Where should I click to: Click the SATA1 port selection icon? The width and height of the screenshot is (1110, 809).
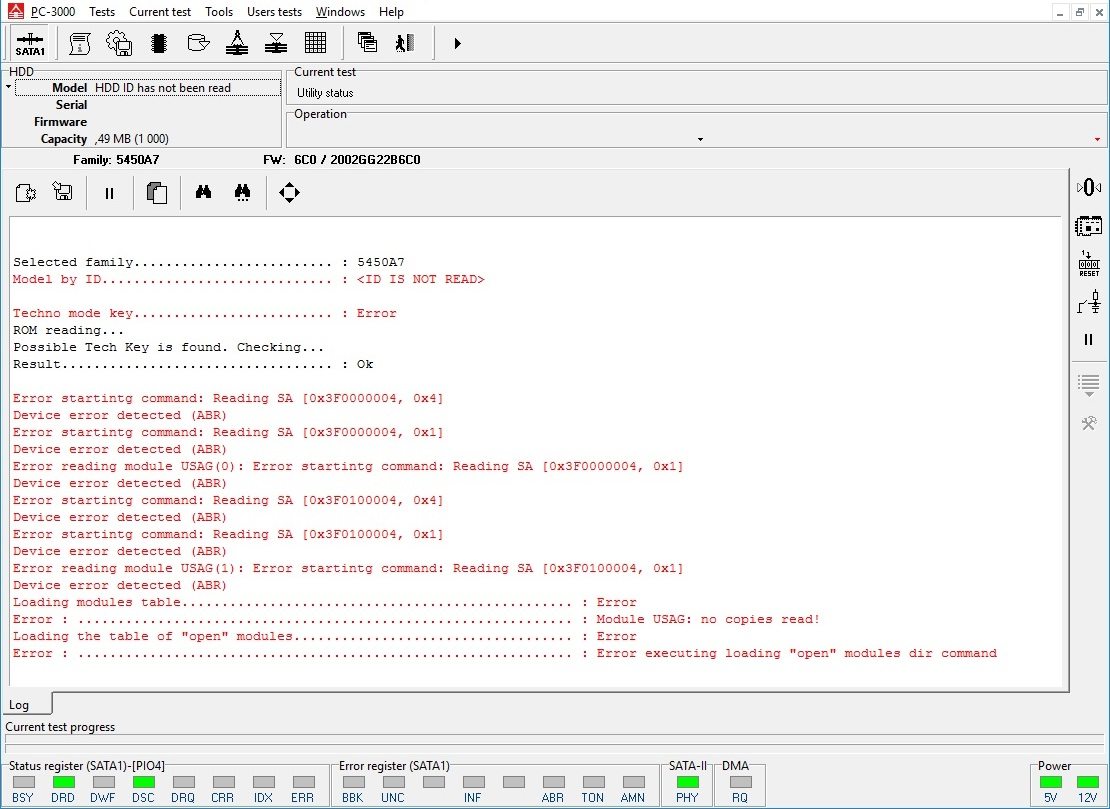[30, 43]
